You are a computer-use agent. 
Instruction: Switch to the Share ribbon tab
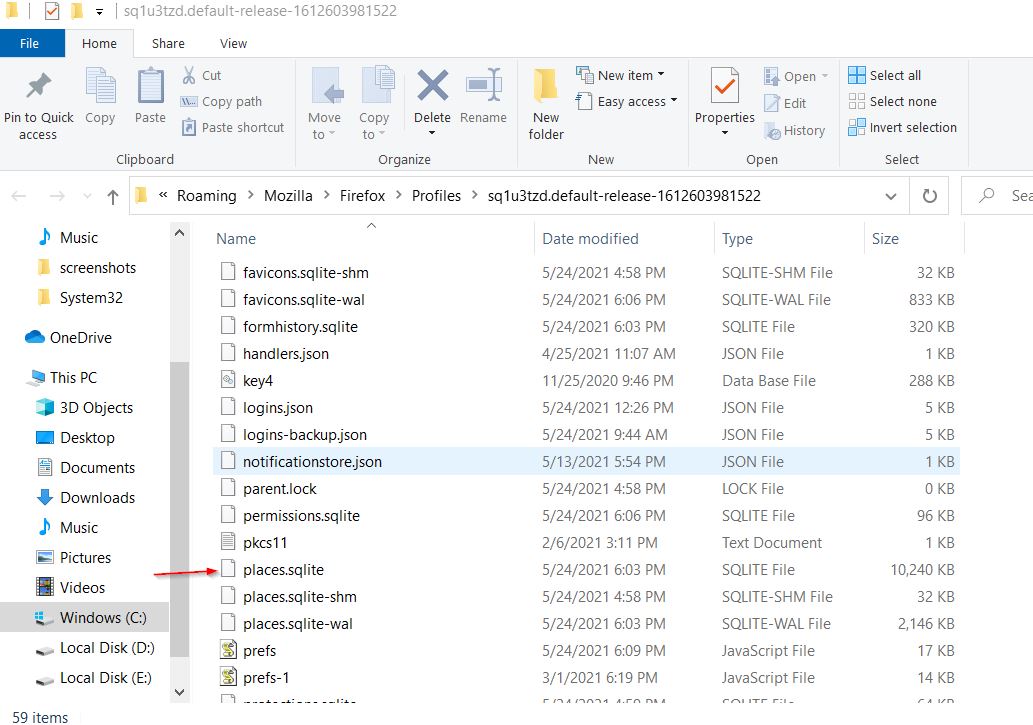pyautogui.click(x=168, y=44)
